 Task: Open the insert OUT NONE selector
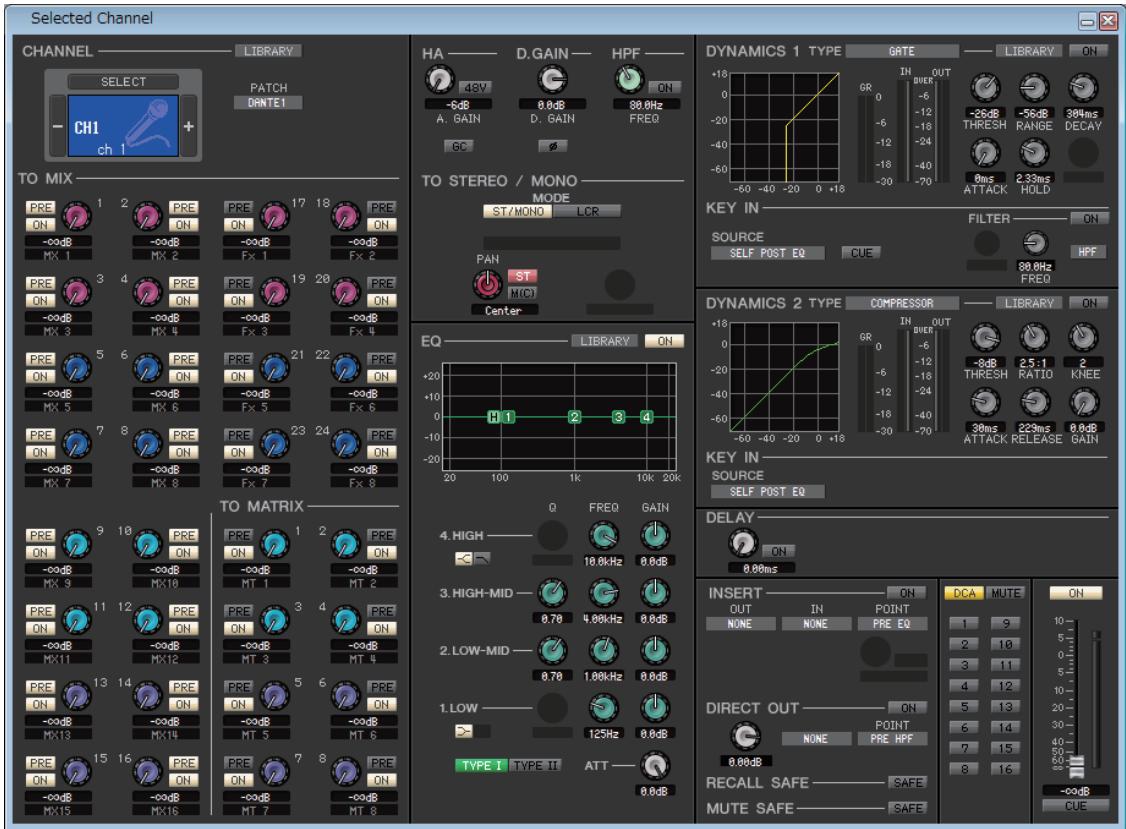[740, 624]
